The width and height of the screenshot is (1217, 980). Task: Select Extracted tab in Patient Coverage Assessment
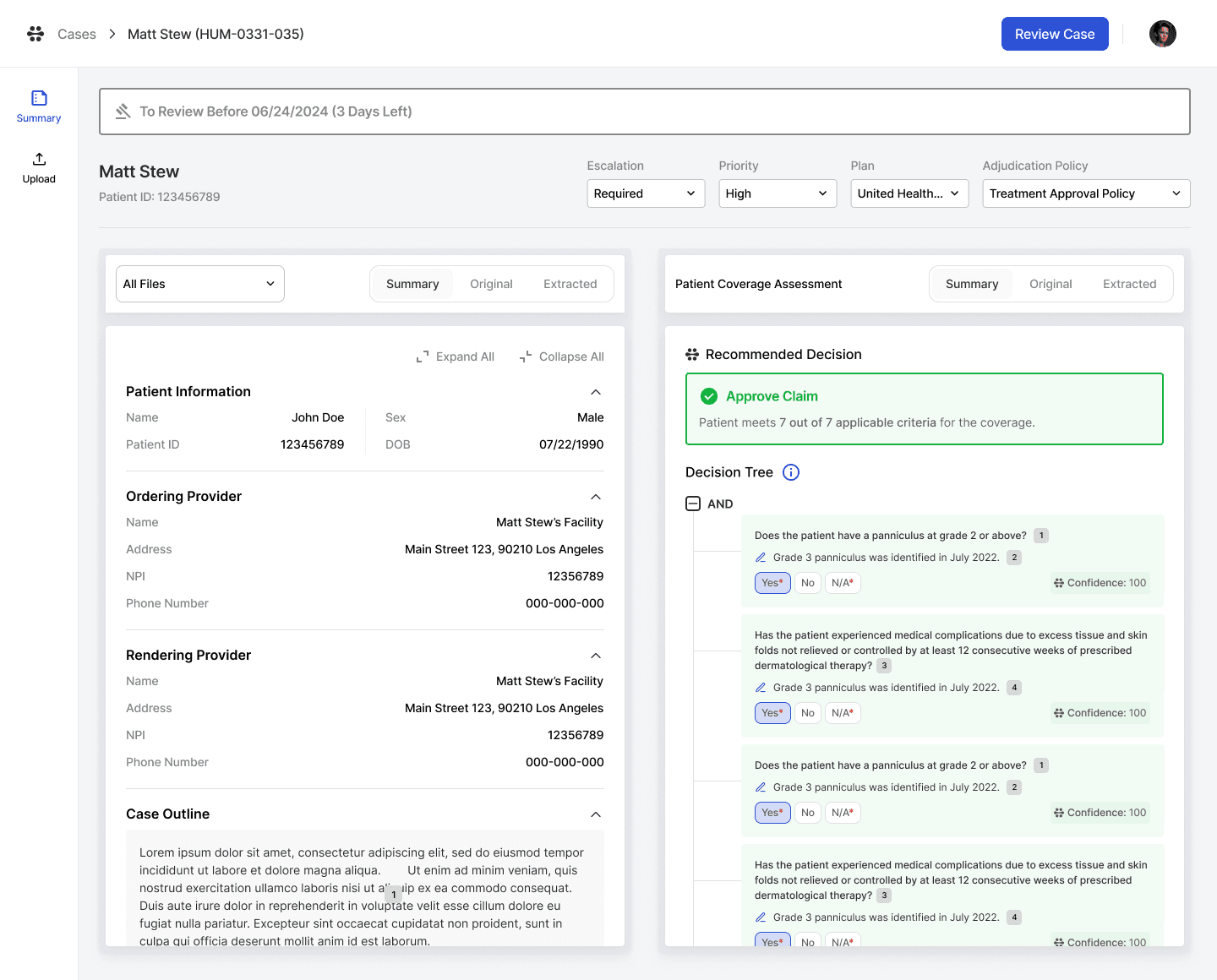pyautogui.click(x=1130, y=284)
